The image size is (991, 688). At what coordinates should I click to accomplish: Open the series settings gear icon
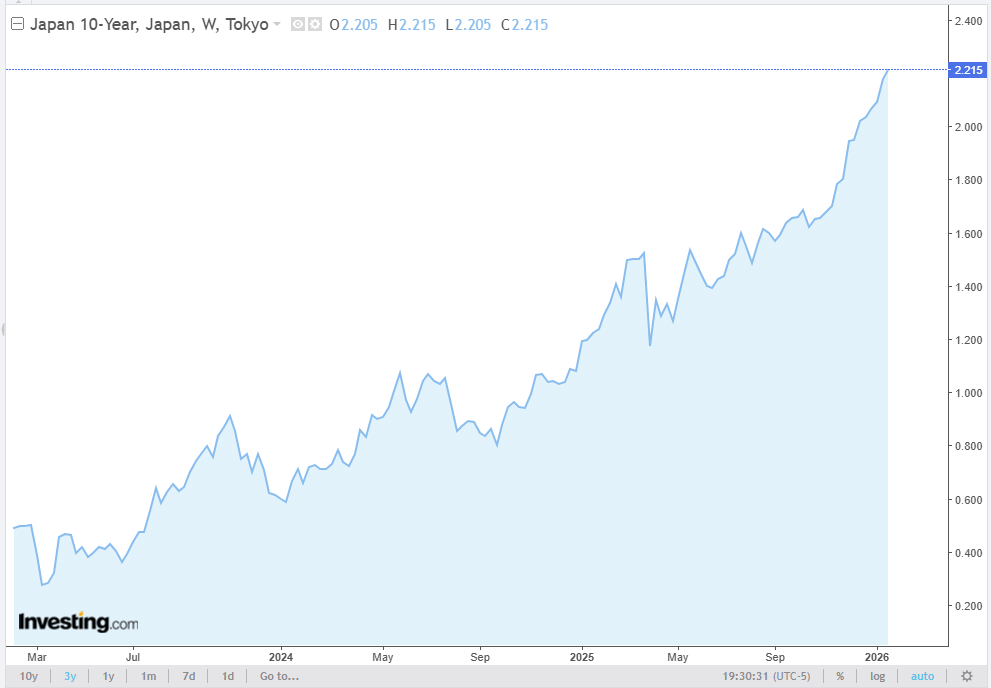(315, 24)
